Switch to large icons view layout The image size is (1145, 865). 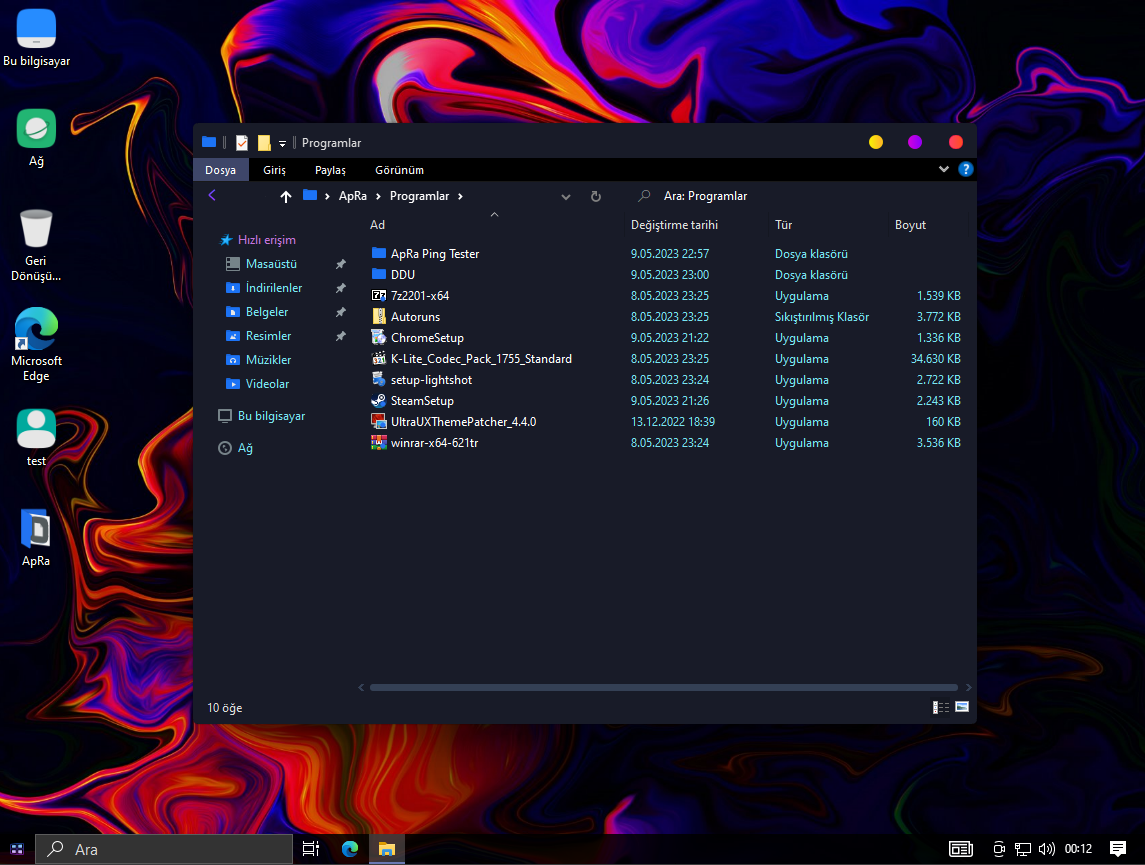pos(962,707)
